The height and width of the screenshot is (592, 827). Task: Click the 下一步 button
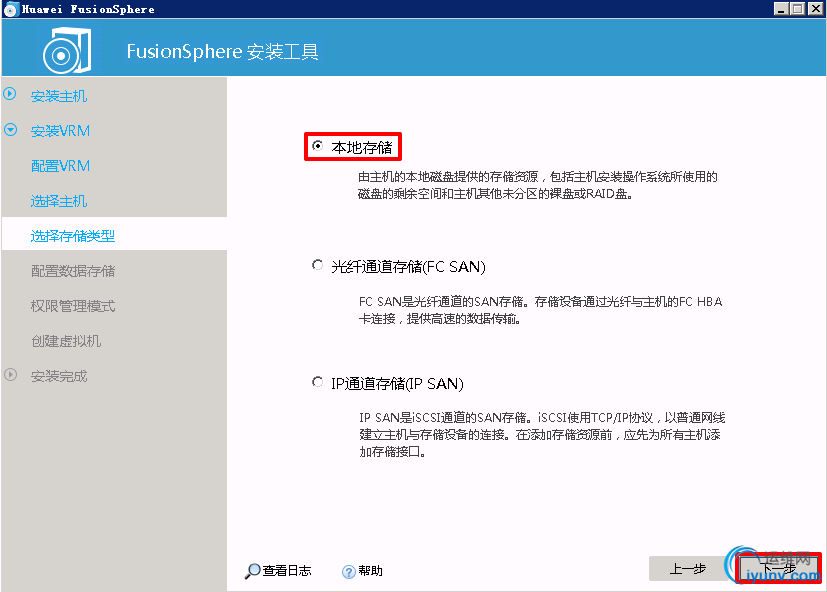(x=778, y=568)
